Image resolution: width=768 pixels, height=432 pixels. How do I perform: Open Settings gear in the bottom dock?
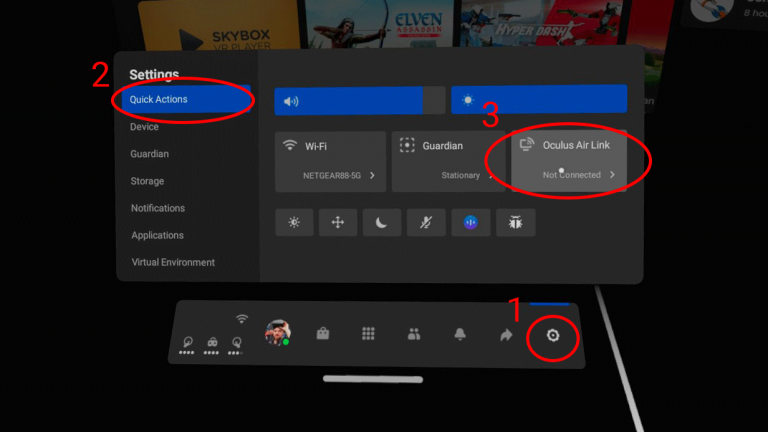pos(552,336)
